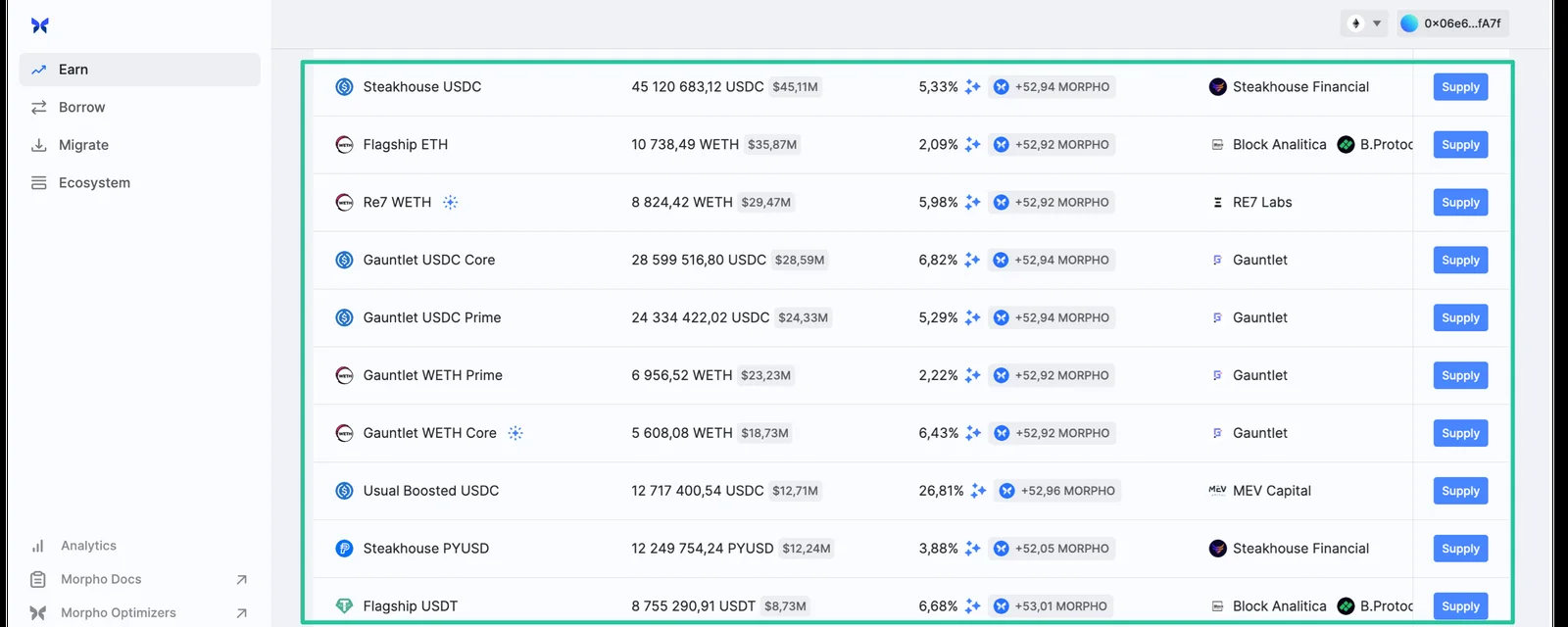The height and width of the screenshot is (627, 1568).
Task: Open the Analytics link
Action: (x=88, y=546)
